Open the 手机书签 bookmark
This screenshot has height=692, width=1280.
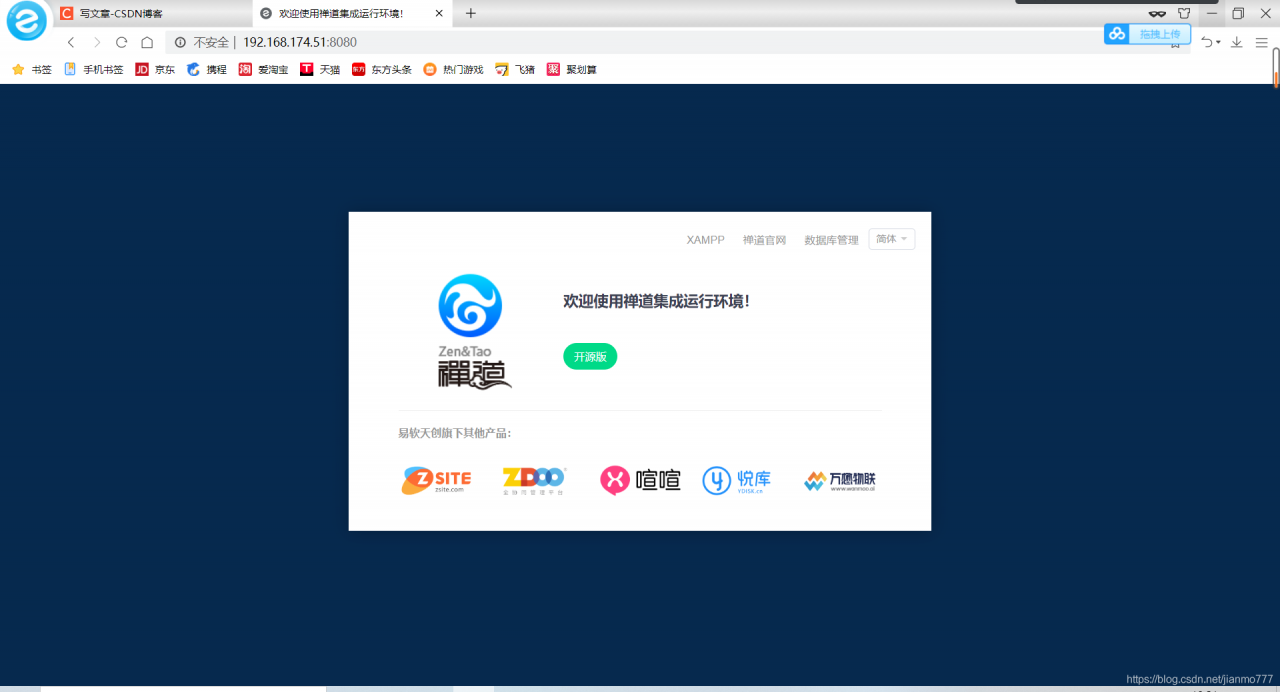[x=94, y=70]
